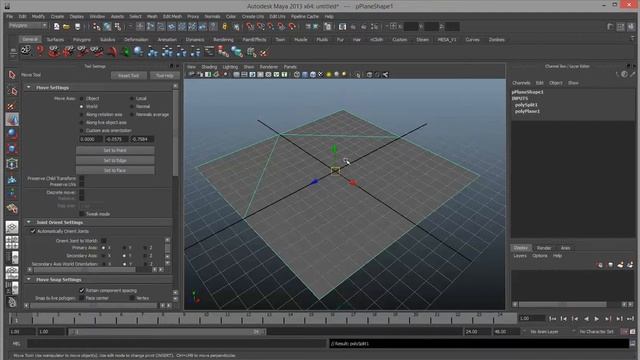The image size is (640, 360).
Task: Click the polySplit1 input node in Channel Box
Action: point(526,105)
